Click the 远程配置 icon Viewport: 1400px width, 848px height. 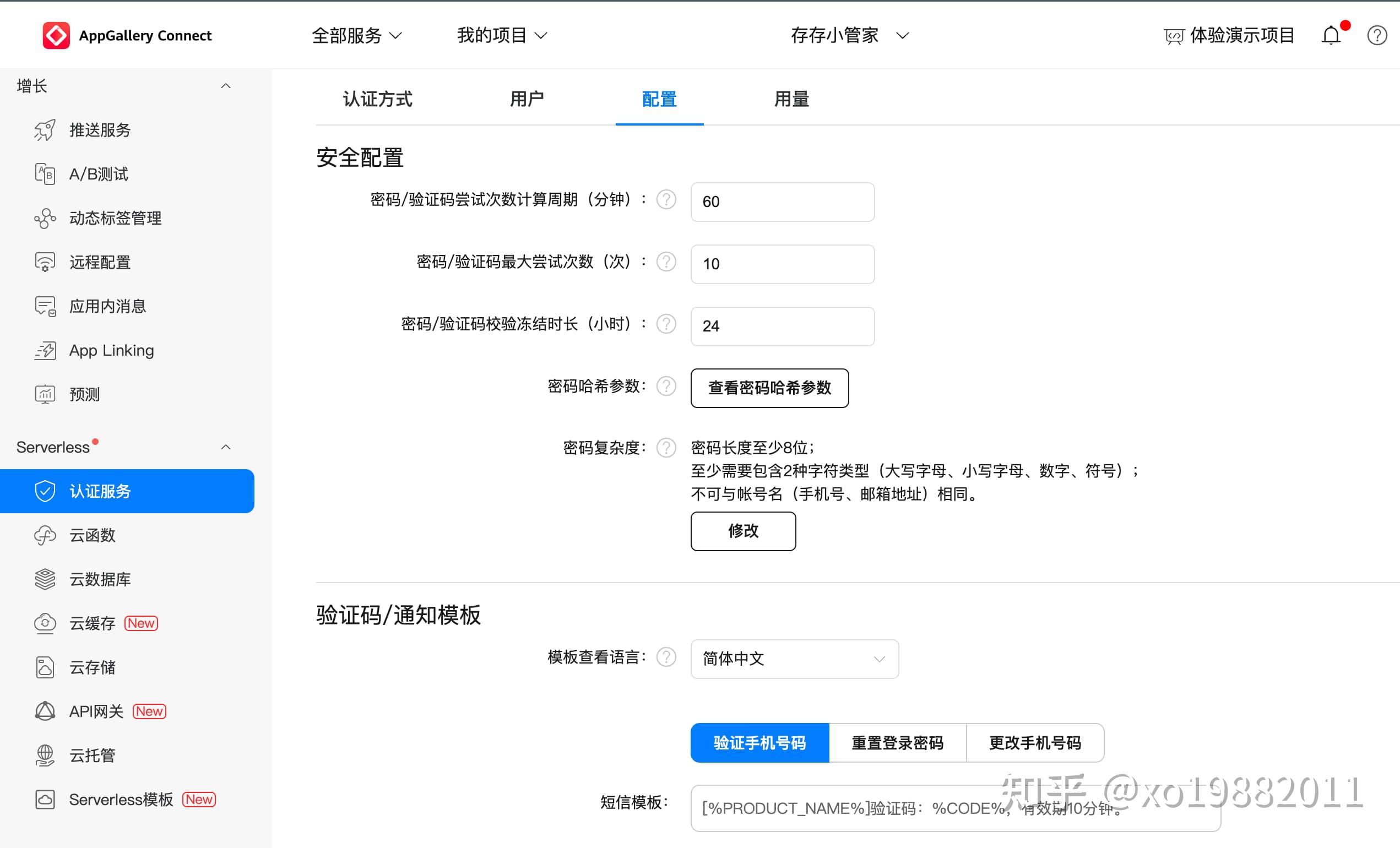click(x=45, y=262)
